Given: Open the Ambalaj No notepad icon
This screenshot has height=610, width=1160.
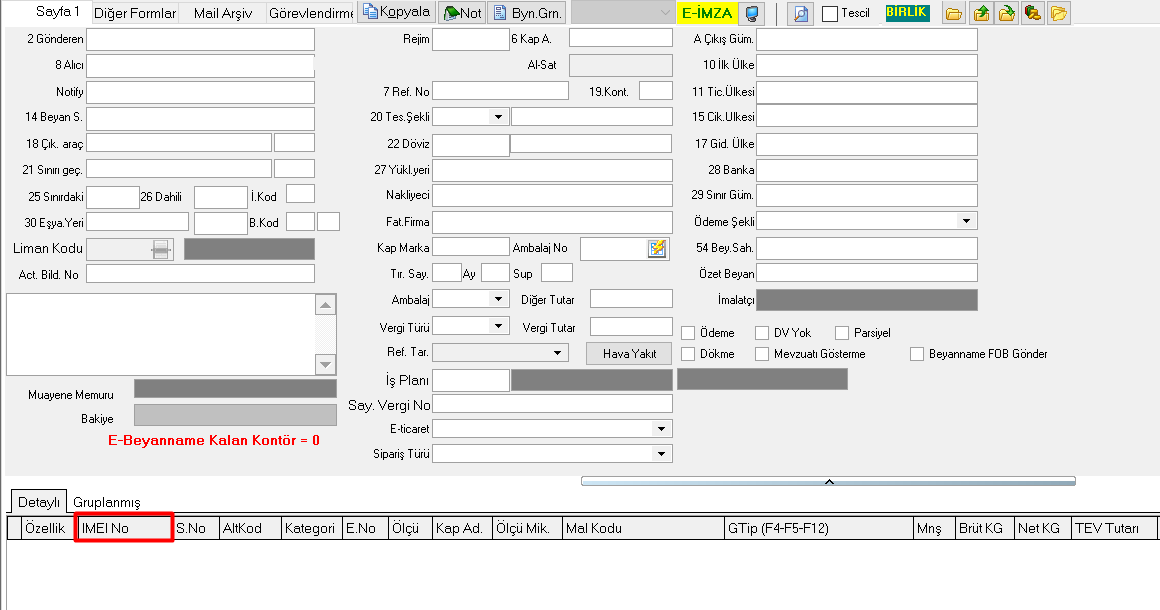Looking at the screenshot, I should pos(657,248).
